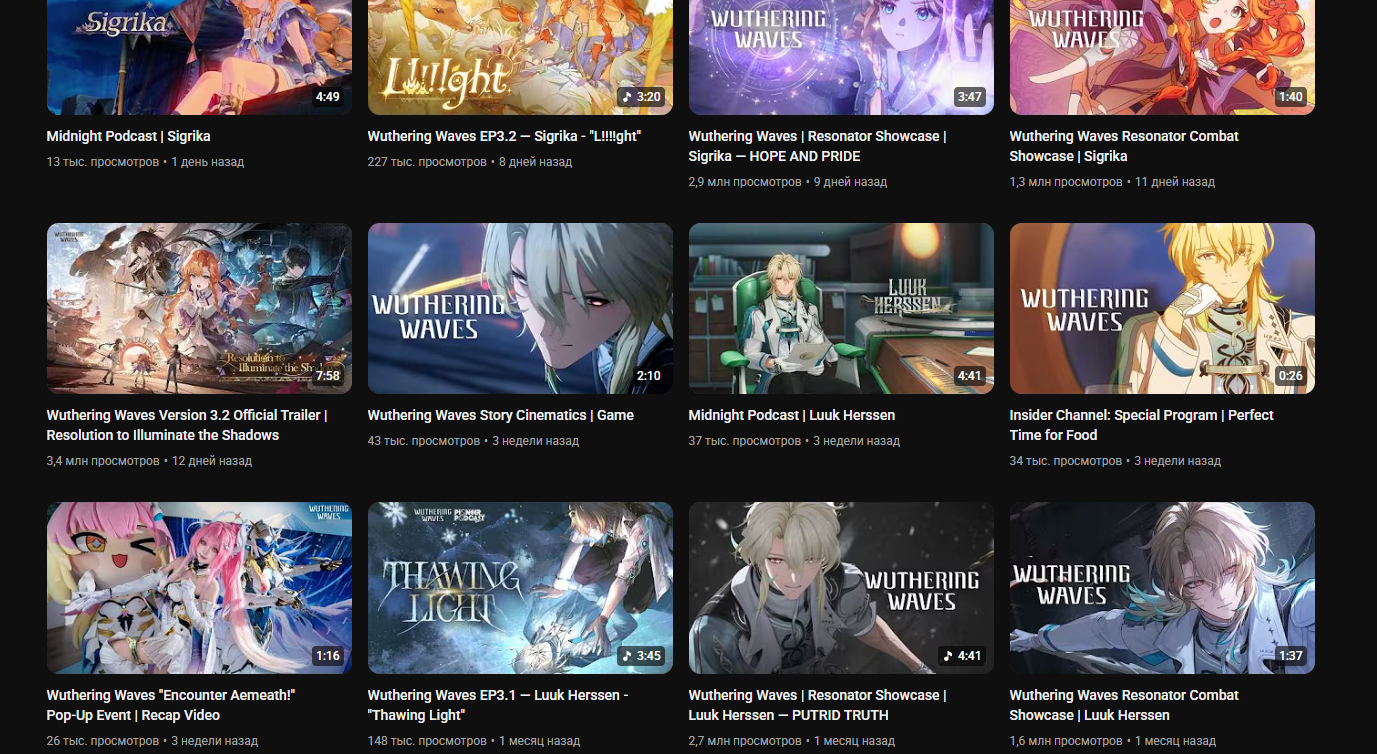Open the title "Luuk Herssen — PUTRID TRUTH"
This screenshot has height=754, width=1377.
pyautogui.click(x=817, y=705)
